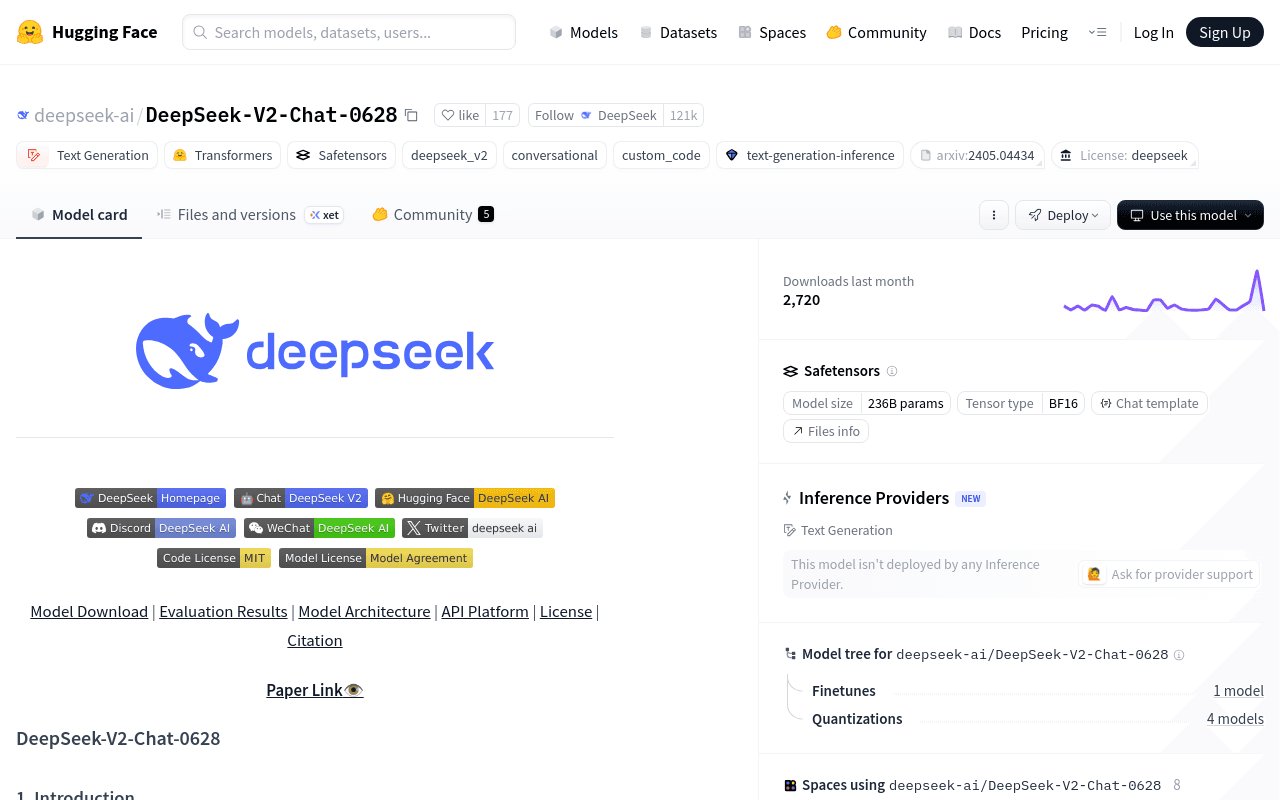Click the Safetensors info icon

click(x=892, y=371)
